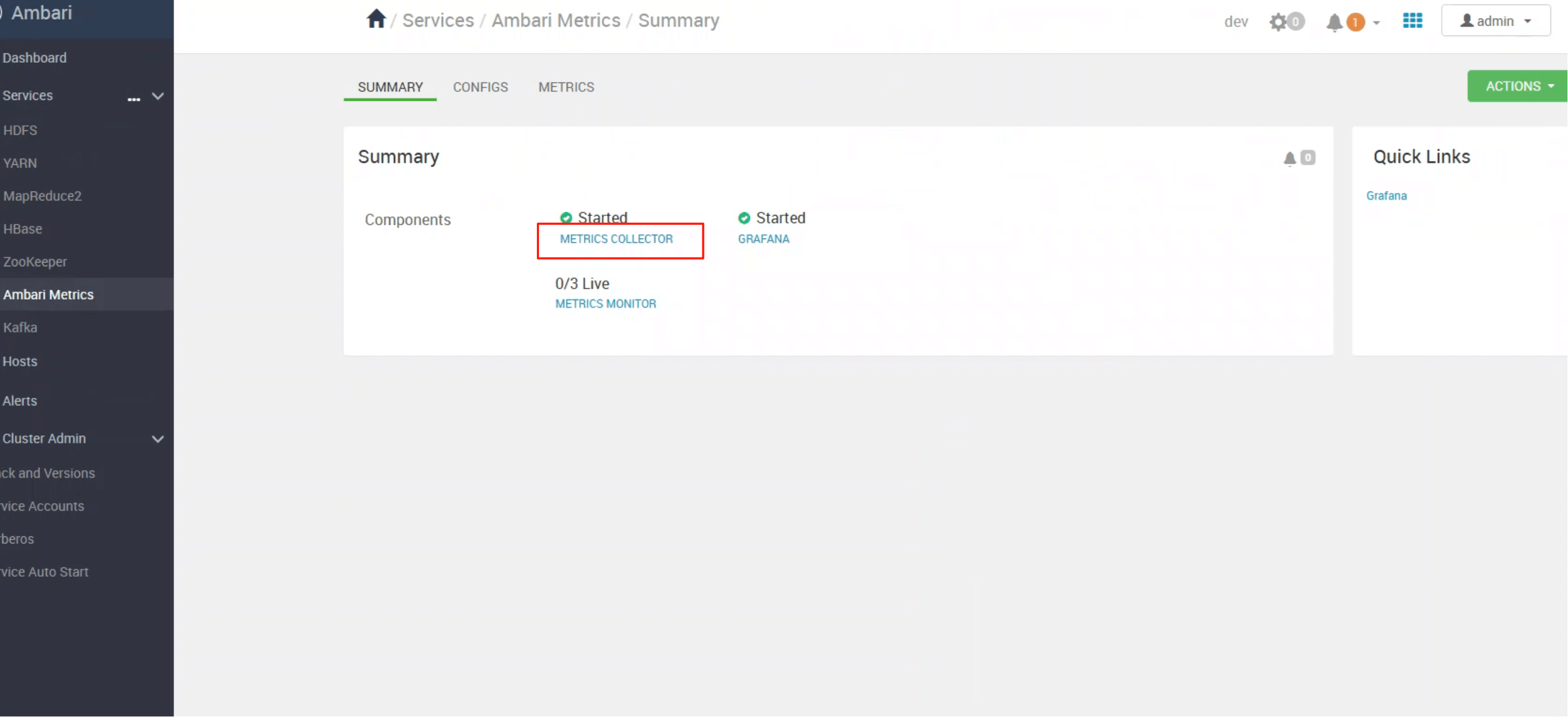Select Kafka in the services list
The height and width of the screenshot is (717, 1568).
coord(20,327)
